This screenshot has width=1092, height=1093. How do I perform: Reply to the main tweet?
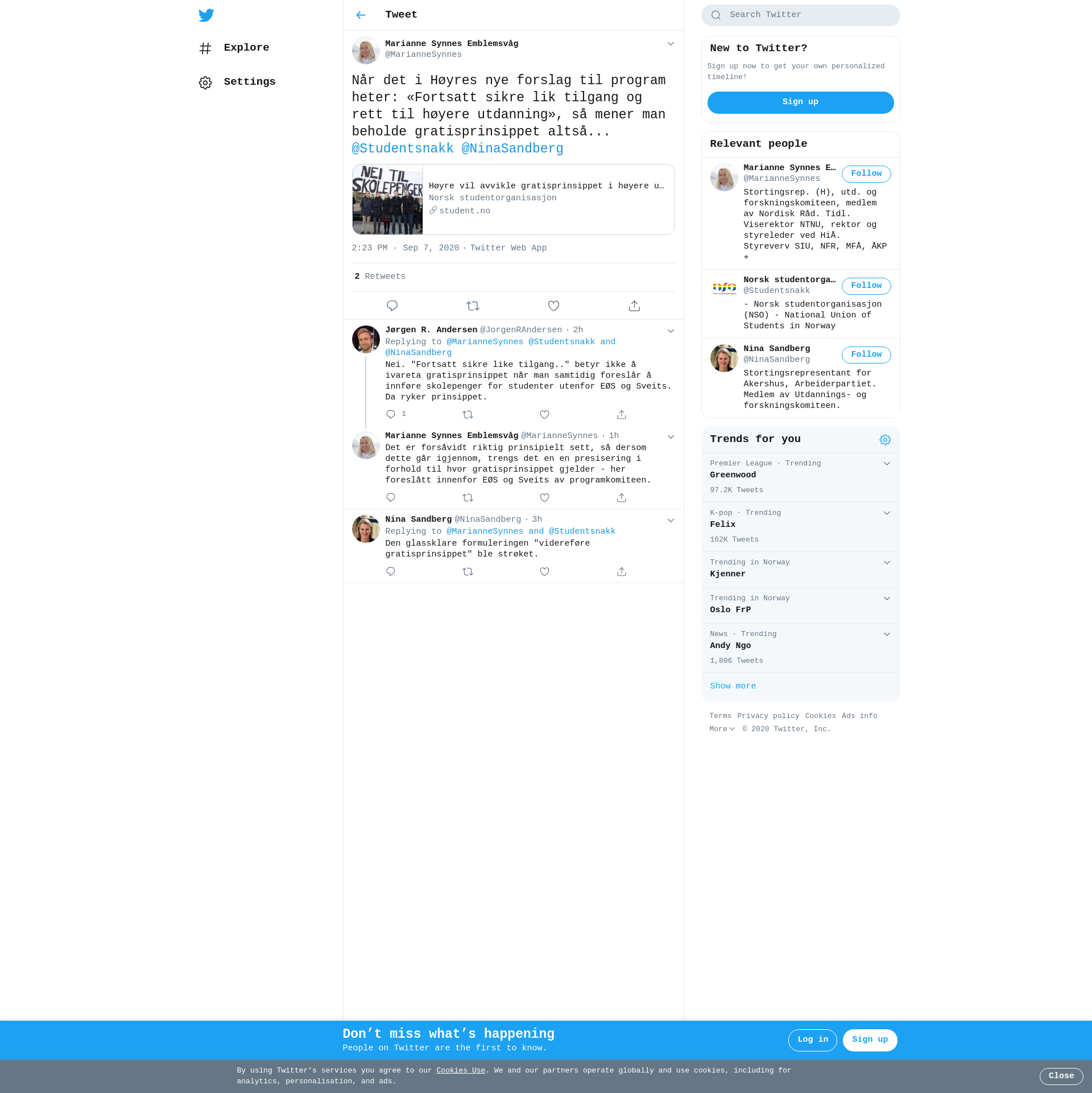point(392,306)
